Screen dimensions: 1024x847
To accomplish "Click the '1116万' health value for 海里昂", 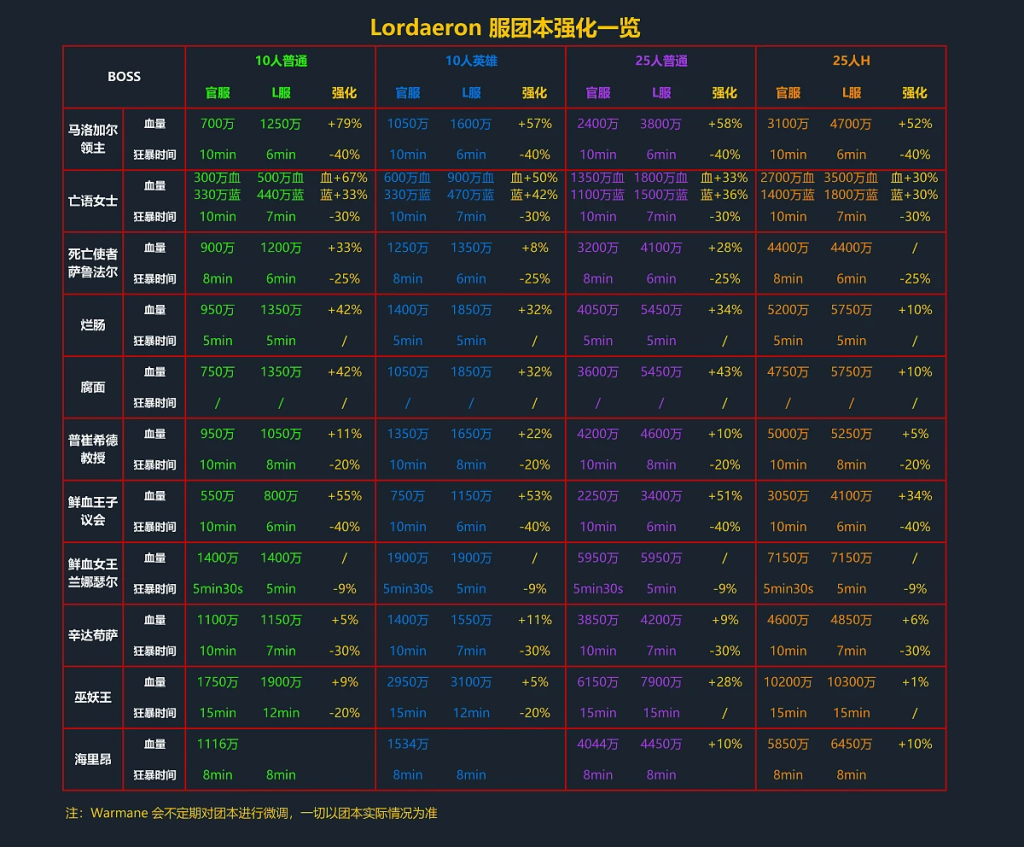I will (217, 744).
